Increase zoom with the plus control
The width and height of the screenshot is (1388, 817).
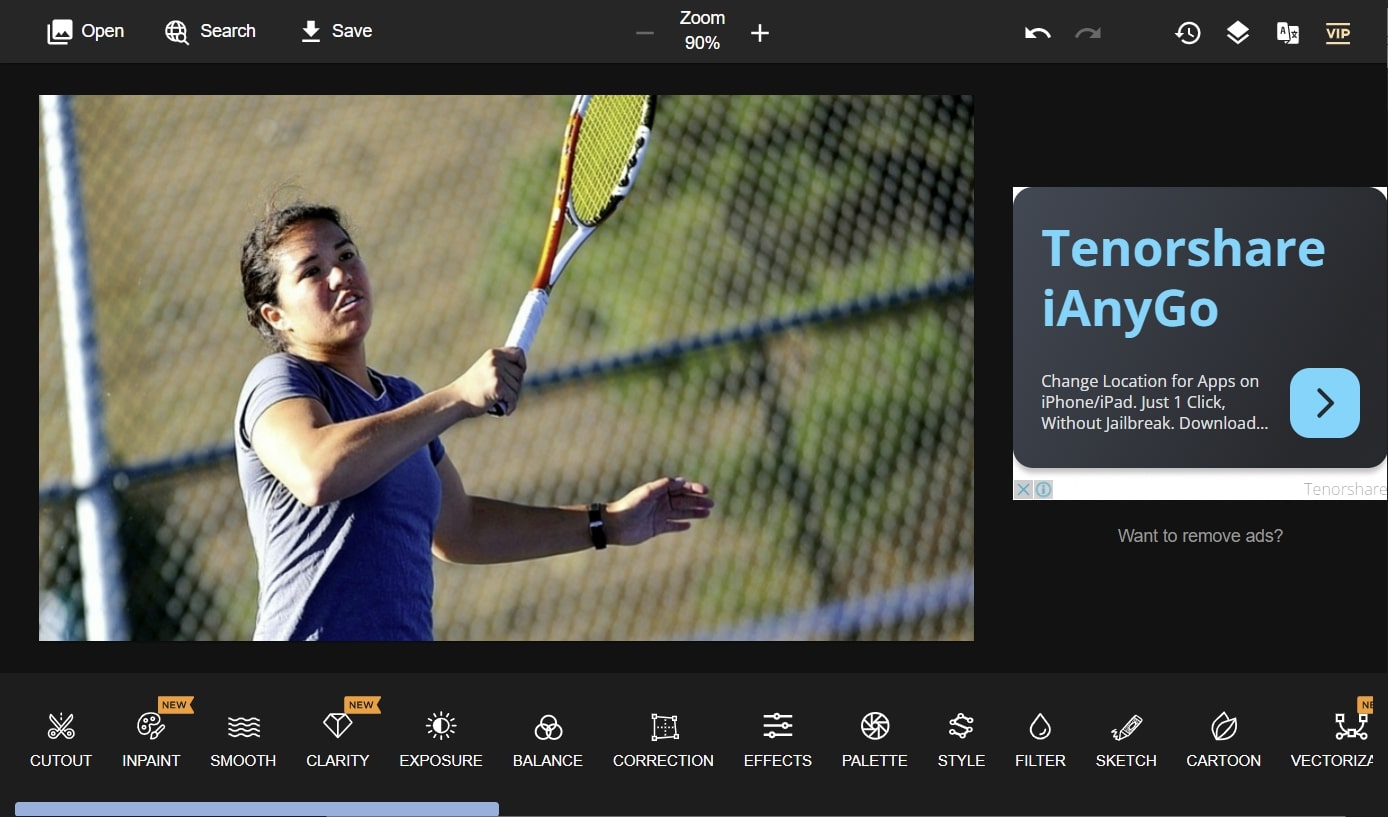760,32
